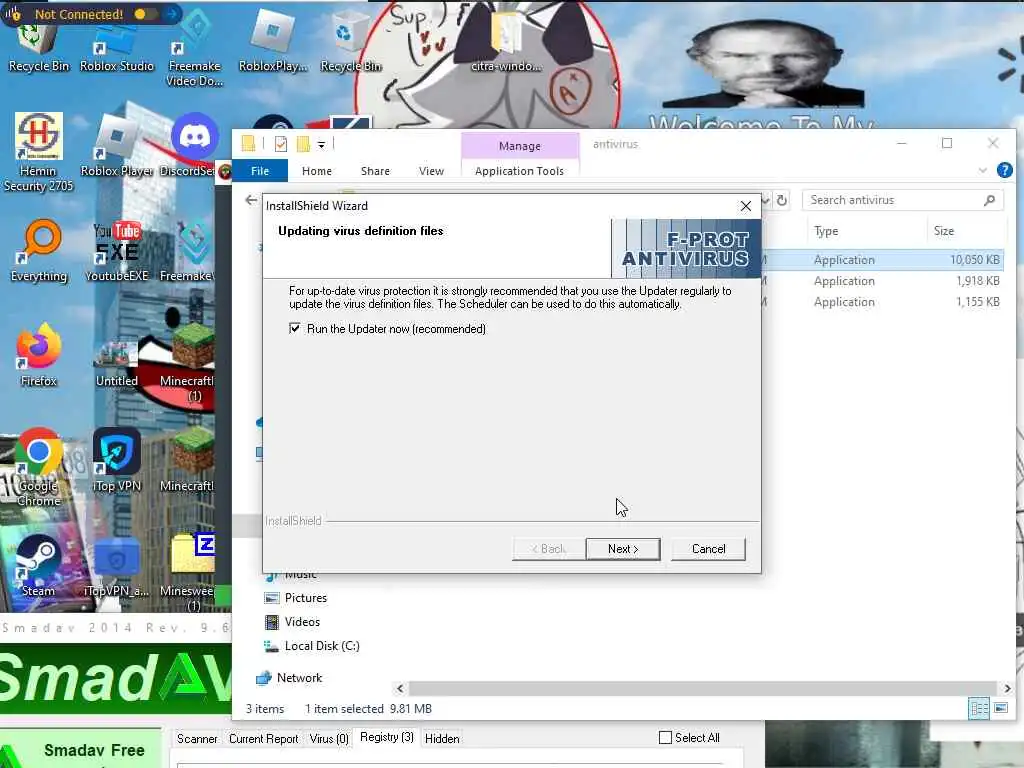Click the horizontal scrollbar left arrow in Explorer

pos(400,688)
